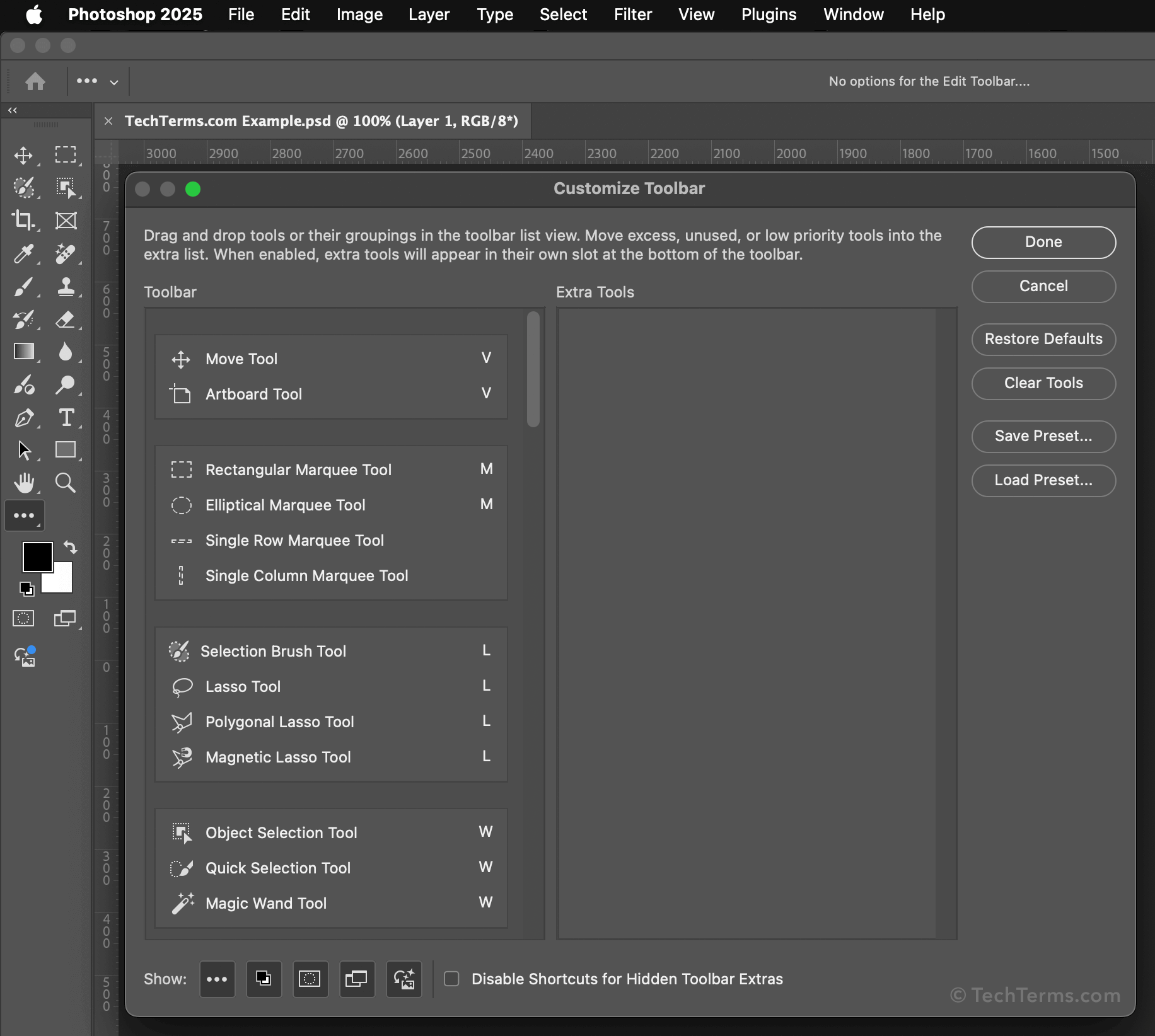Click the Generate Image icon in left toolbar
Viewport: 1155px width, 1036px height.
(x=25, y=657)
